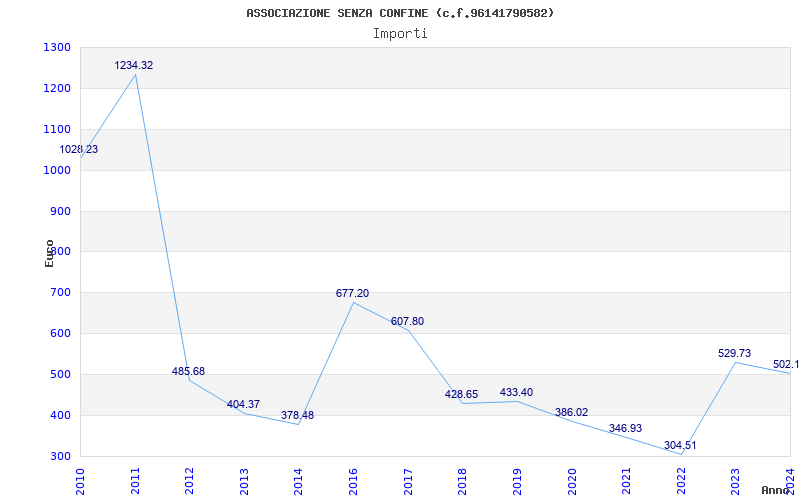This screenshot has height=500, width=800.
Task: Select data label 433.40
Action: click(x=516, y=392)
